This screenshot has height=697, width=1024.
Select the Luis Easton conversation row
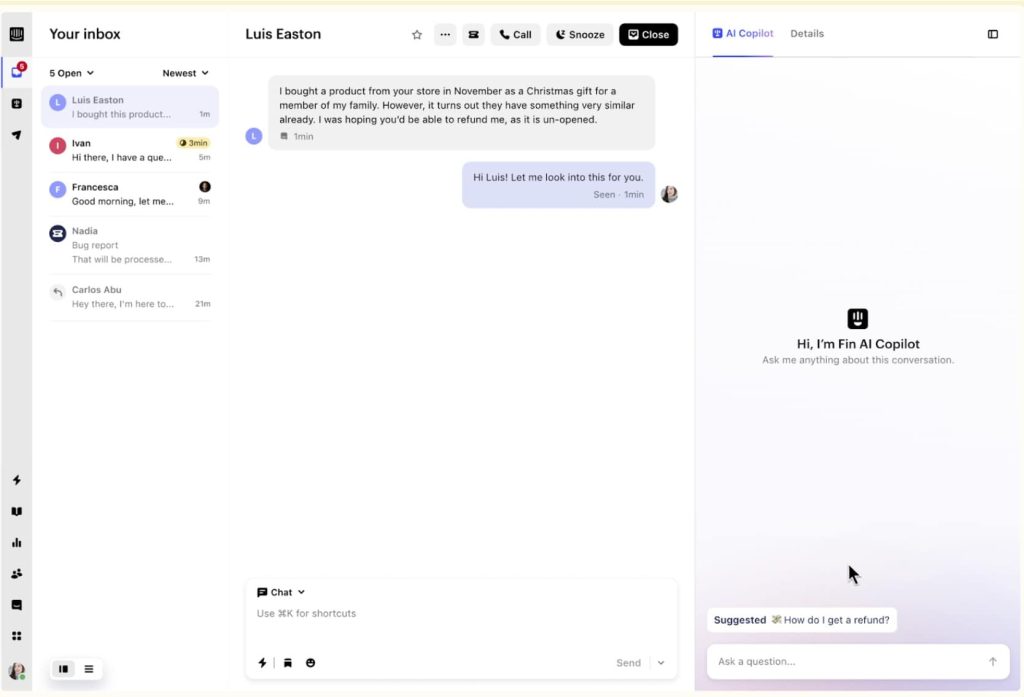tap(131, 106)
